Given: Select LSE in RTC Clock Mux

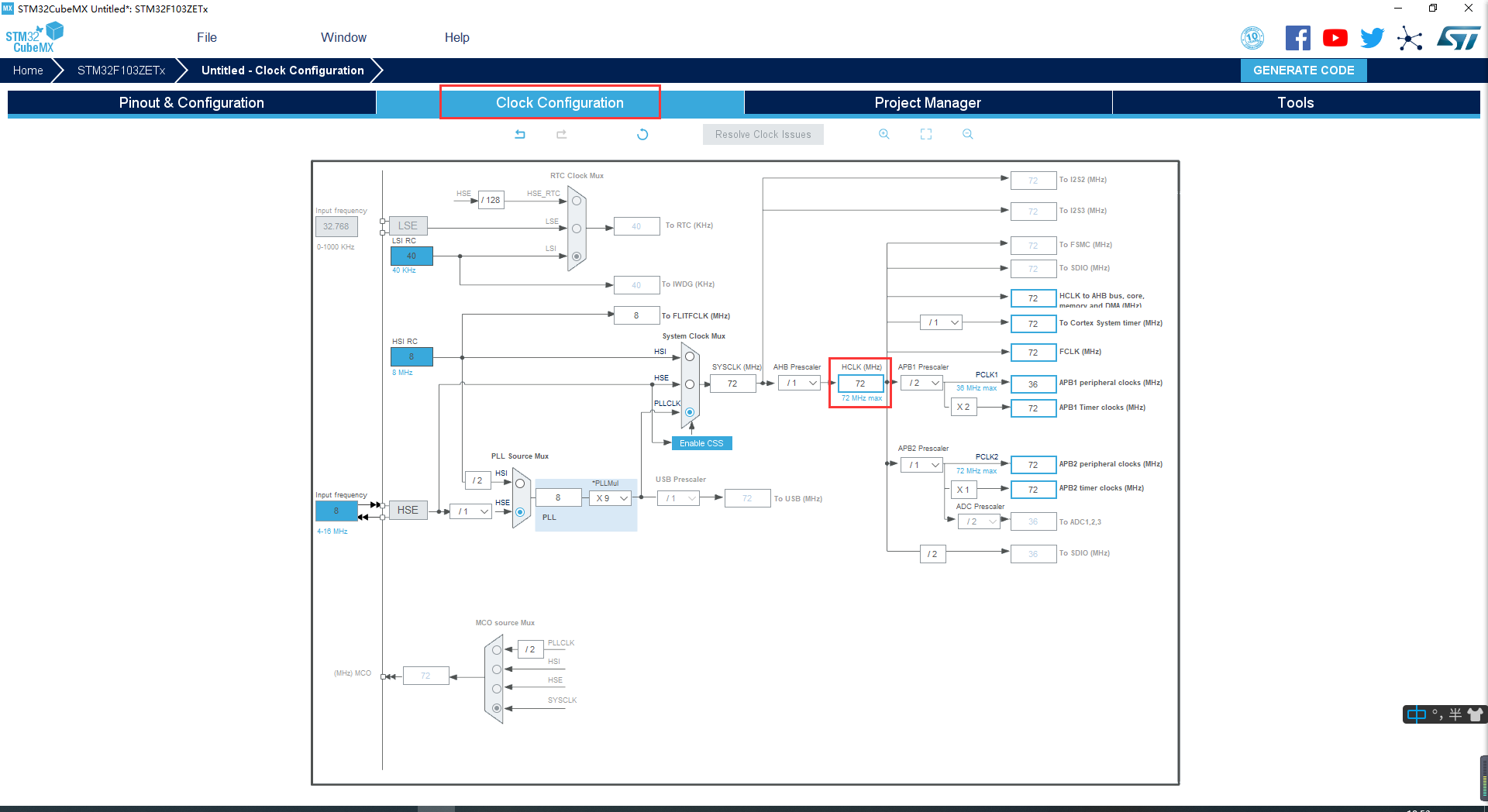Looking at the screenshot, I should click(x=577, y=229).
